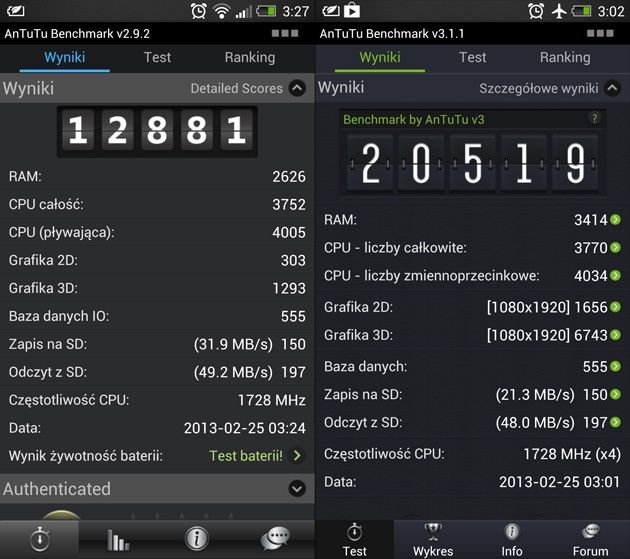The width and height of the screenshot is (630, 559).
Task: Select CPU - liczby zmiennoprzecinkowe 4034 row
Action: click(x=472, y=276)
